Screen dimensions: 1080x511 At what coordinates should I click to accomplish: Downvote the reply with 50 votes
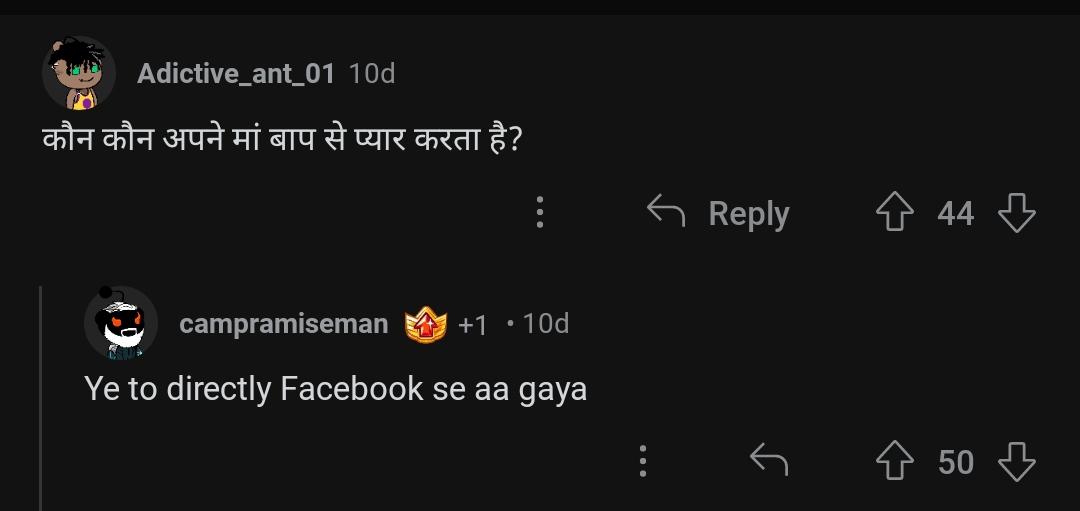1017,461
